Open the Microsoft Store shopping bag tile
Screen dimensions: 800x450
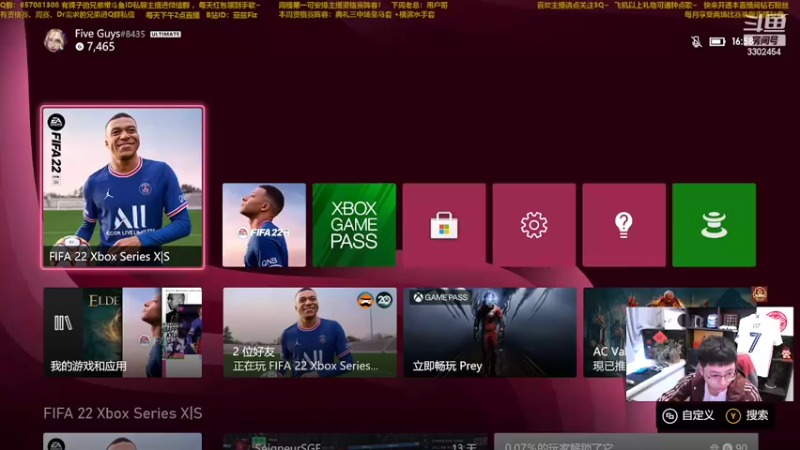click(x=444, y=225)
